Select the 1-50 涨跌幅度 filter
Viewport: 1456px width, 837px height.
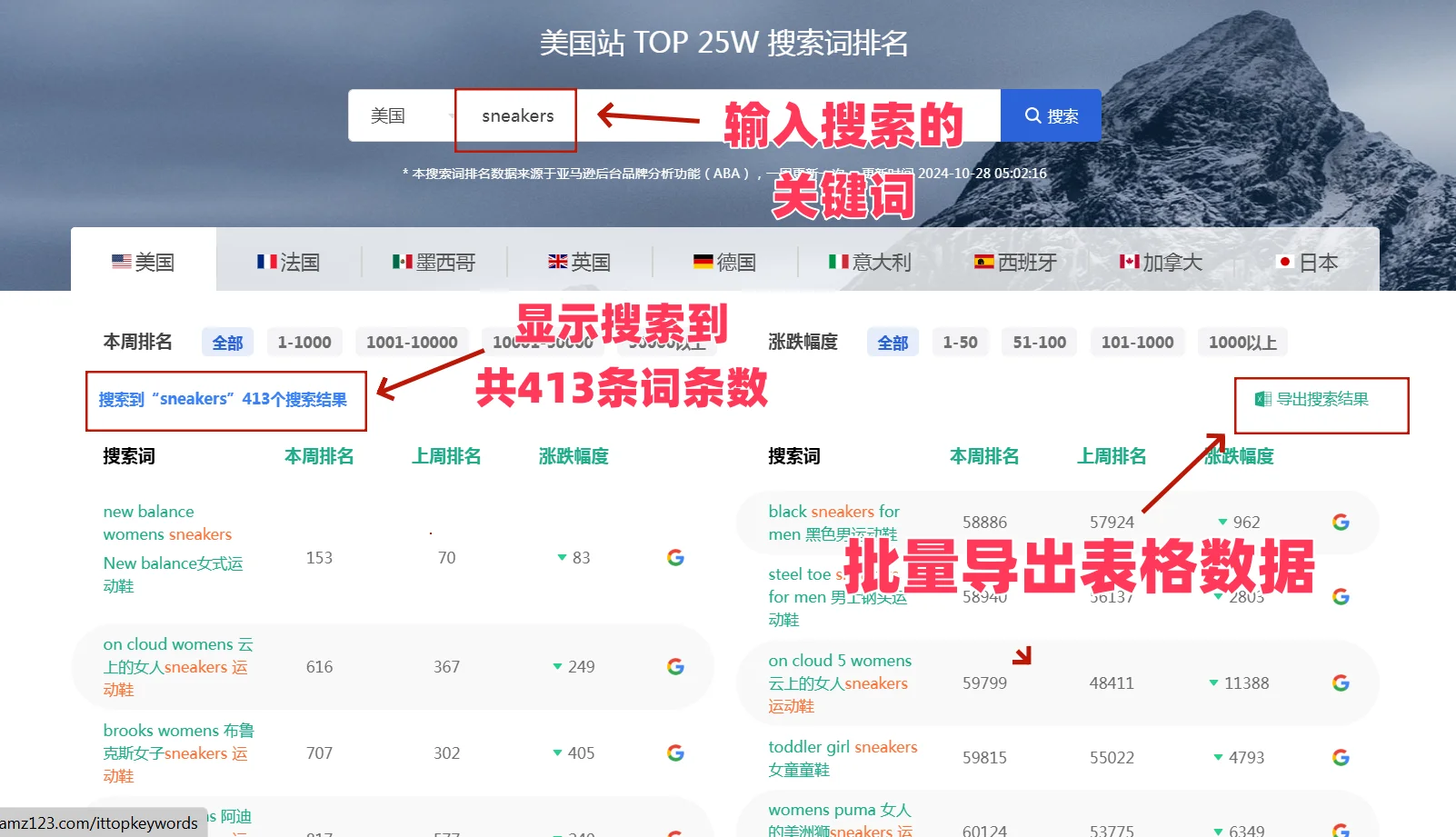(x=960, y=342)
